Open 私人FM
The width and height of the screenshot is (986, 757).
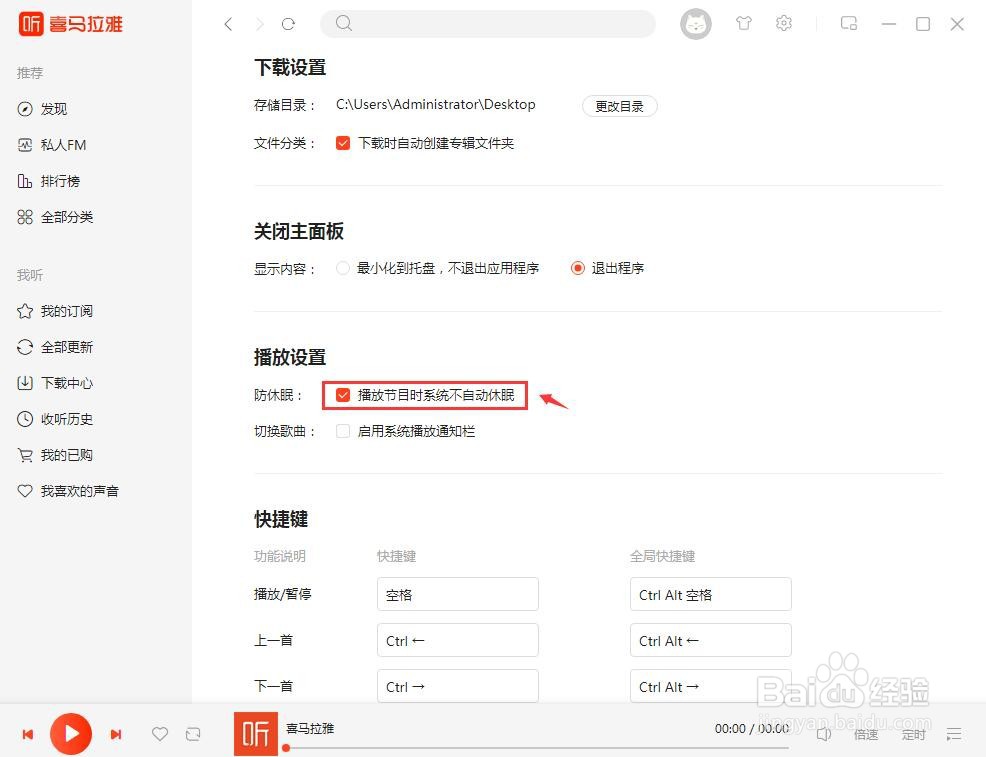pos(52,145)
